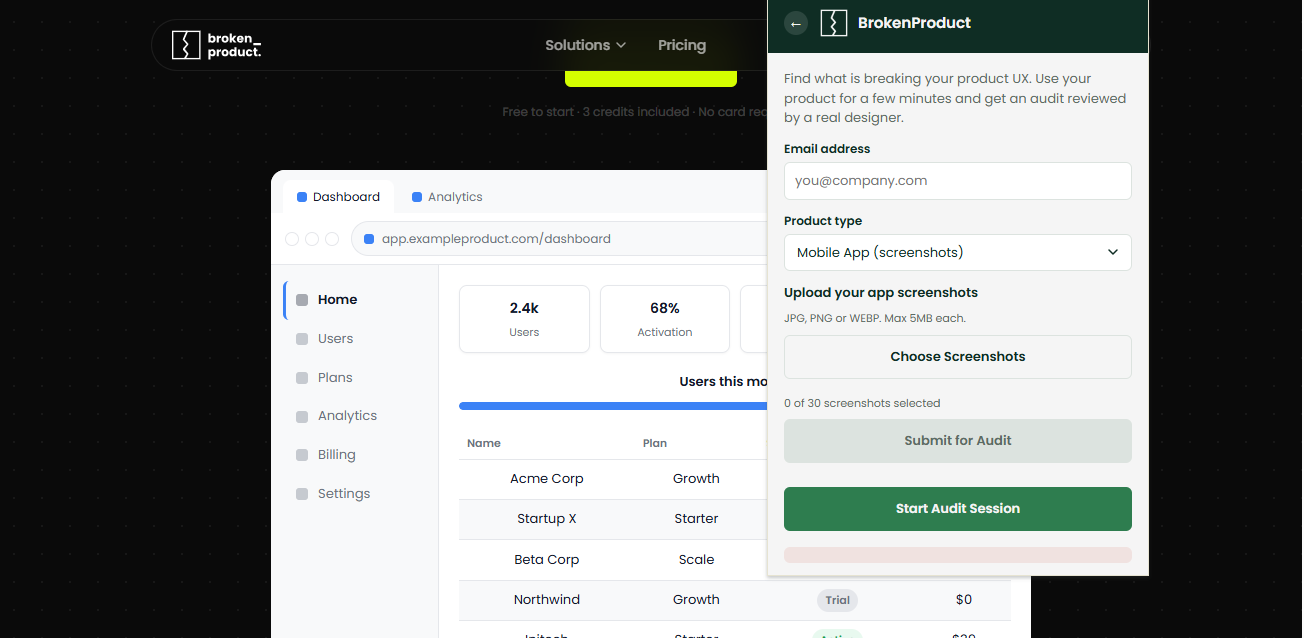Image resolution: width=1304 pixels, height=638 pixels.
Task: Click the Analytics sidebar icon square
Action: (x=302, y=416)
